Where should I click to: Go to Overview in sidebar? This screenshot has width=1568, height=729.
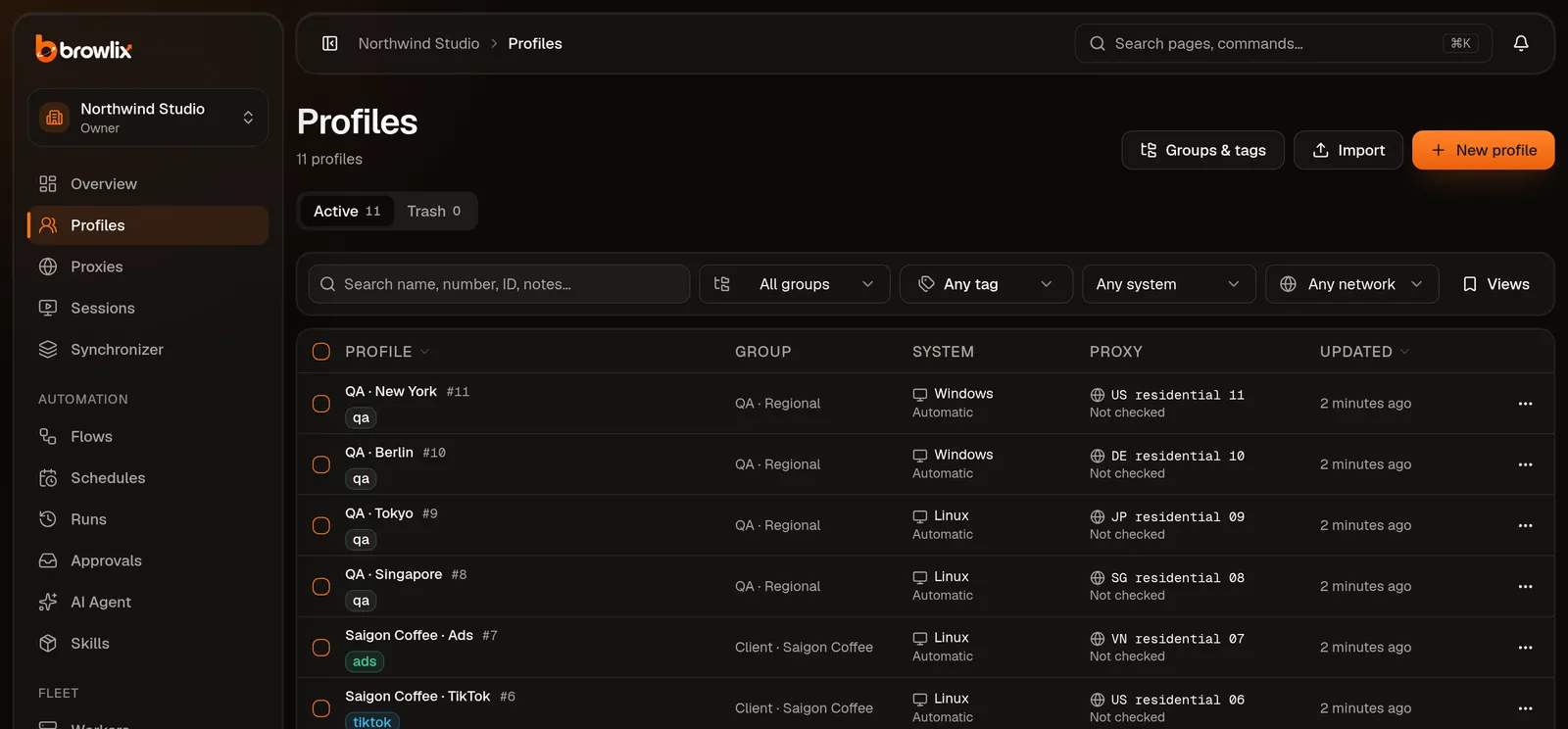pos(148,184)
